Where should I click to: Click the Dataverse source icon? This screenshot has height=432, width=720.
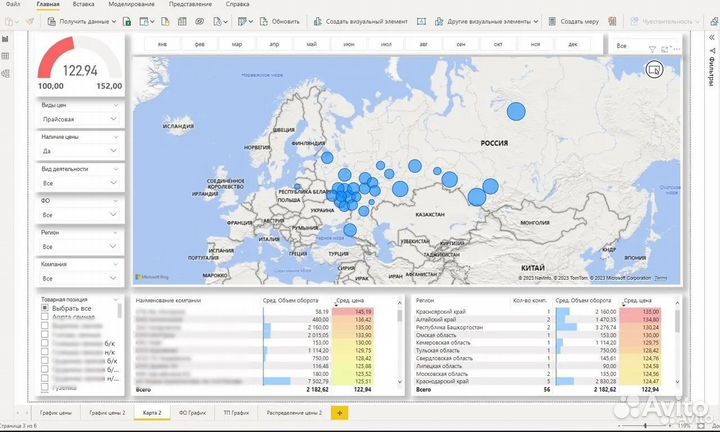point(199,22)
